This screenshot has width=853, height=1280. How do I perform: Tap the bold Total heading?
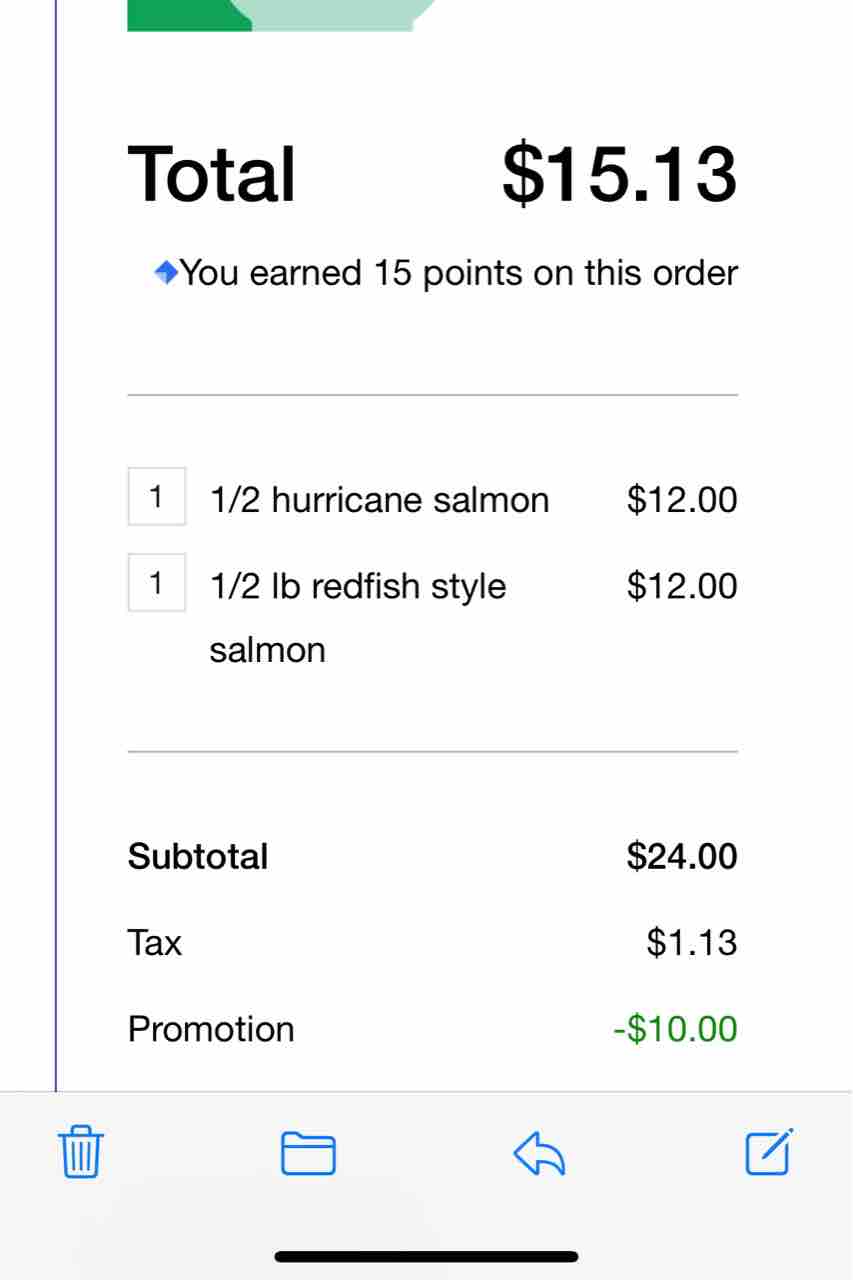click(212, 174)
